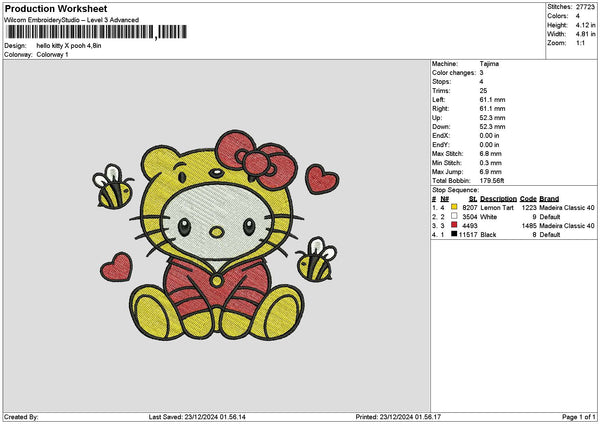This screenshot has width=600, height=424.
Task: Click the Up value 52.3 mm
Action: [492, 118]
